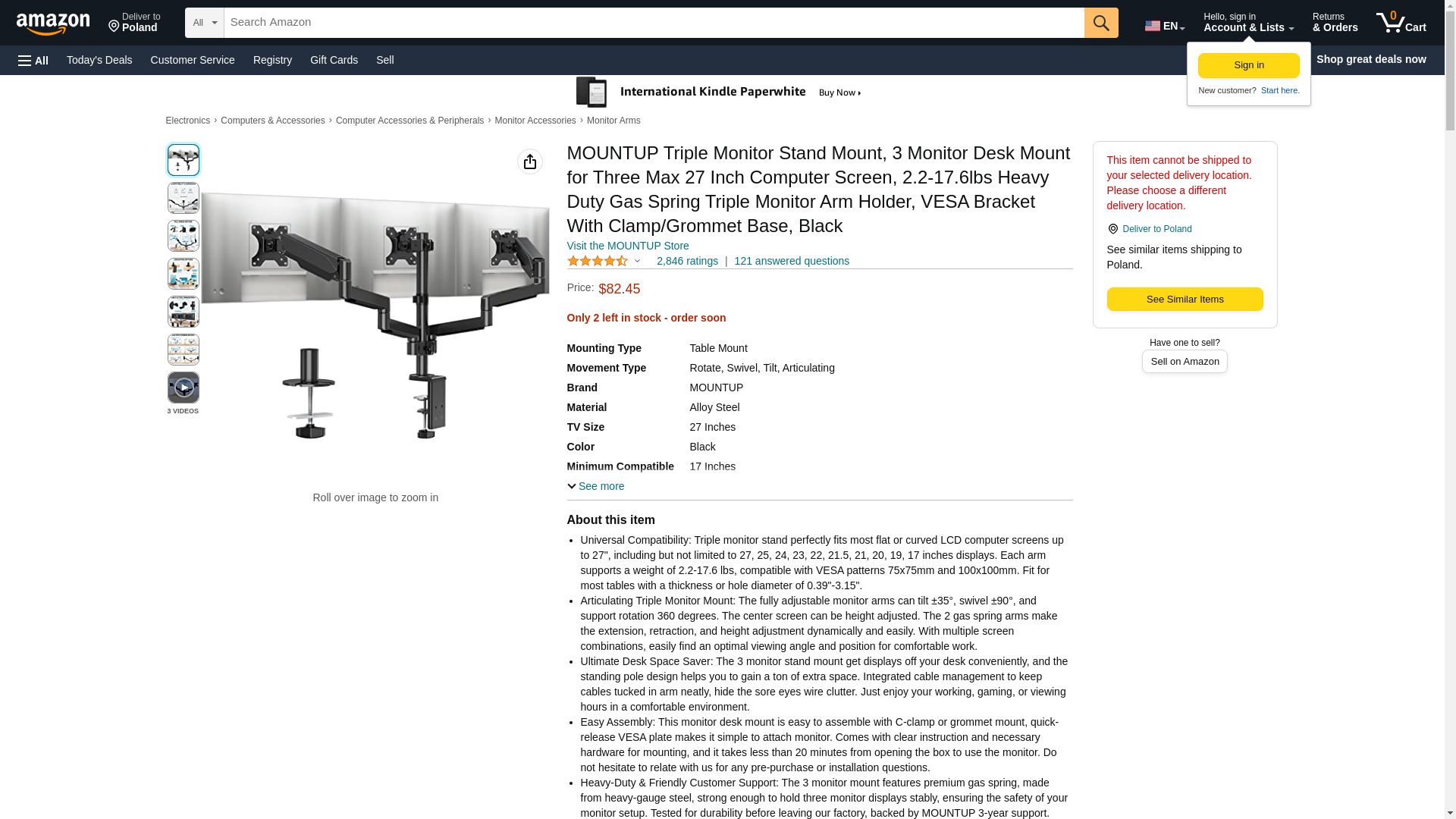Open the star rating popover chevron

(637, 261)
